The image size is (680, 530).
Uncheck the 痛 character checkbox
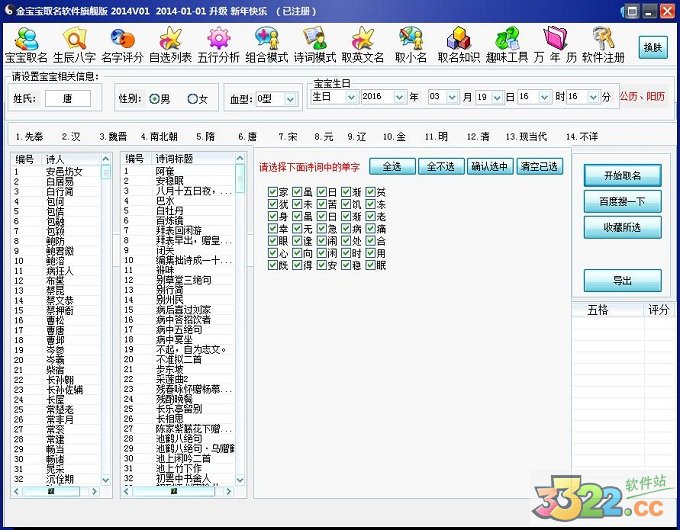click(370, 228)
